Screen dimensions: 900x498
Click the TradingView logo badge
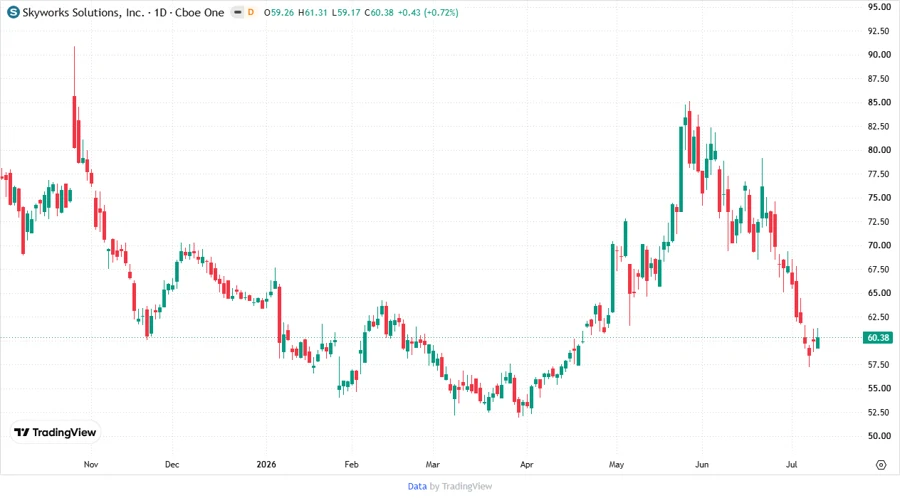[x=55, y=432]
